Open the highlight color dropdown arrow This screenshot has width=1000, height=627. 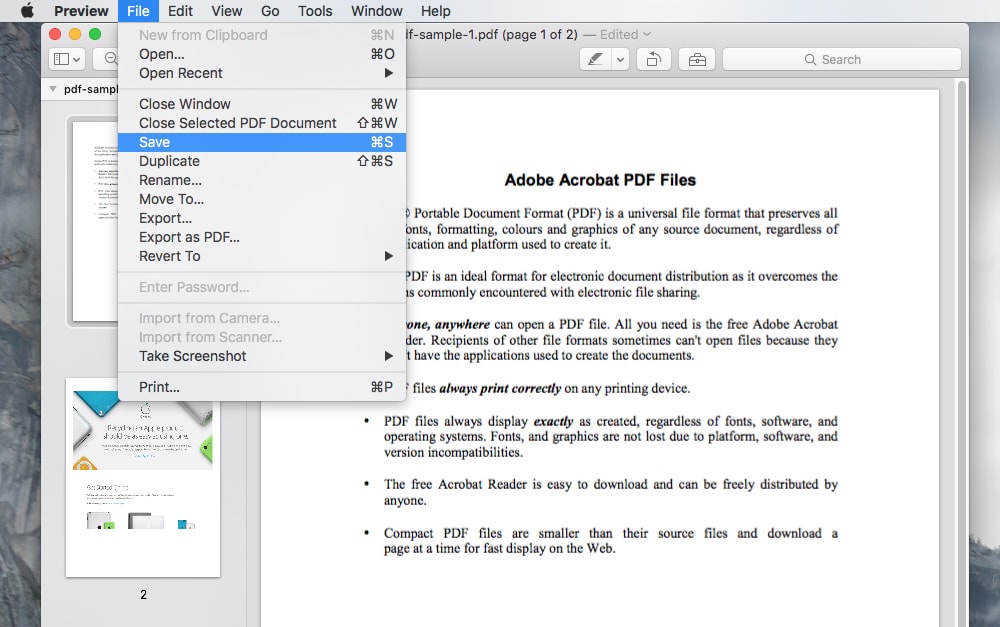[620, 59]
